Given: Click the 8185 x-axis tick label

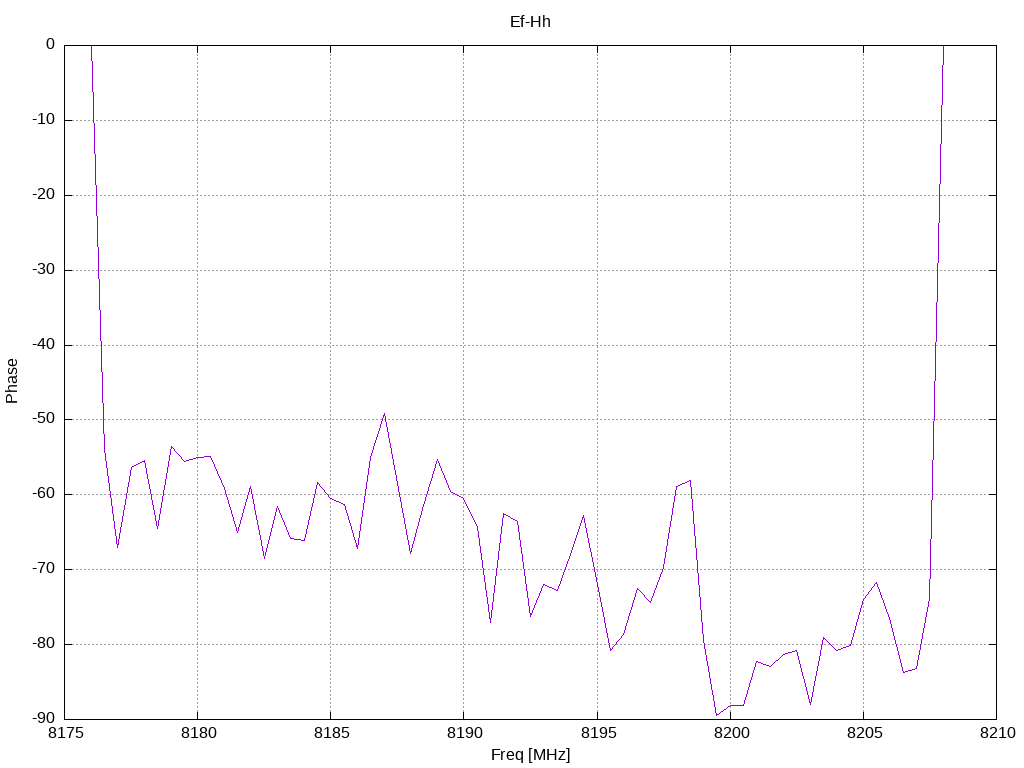Looking at the screenshot, I should pos(331,733).
